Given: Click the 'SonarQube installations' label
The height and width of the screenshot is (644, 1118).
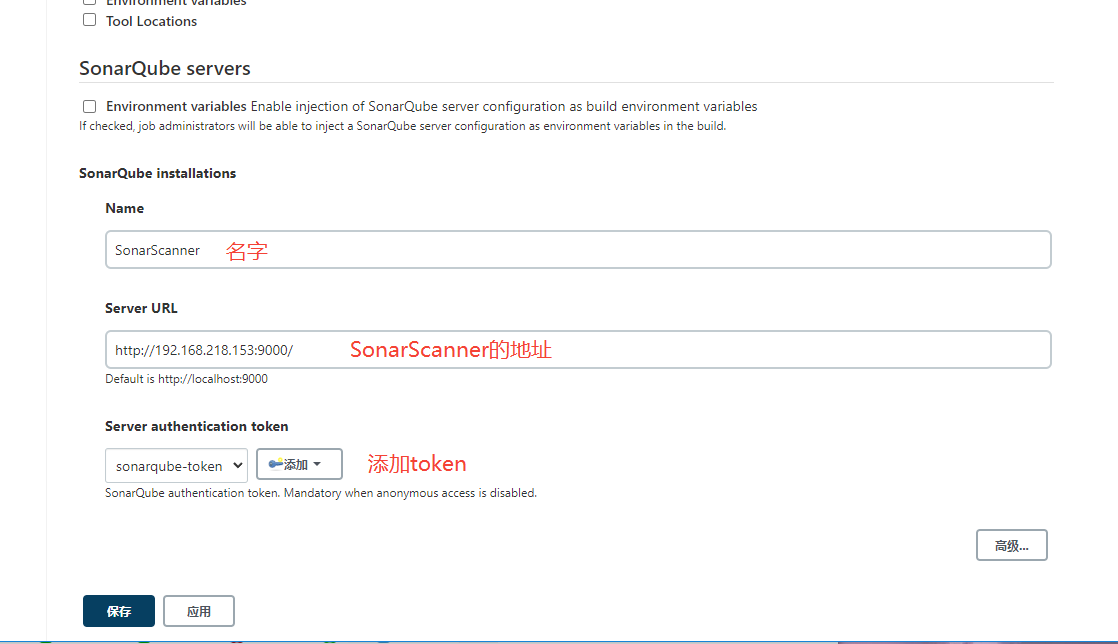Looking at the screenshot, I should (x=158, y=173).
